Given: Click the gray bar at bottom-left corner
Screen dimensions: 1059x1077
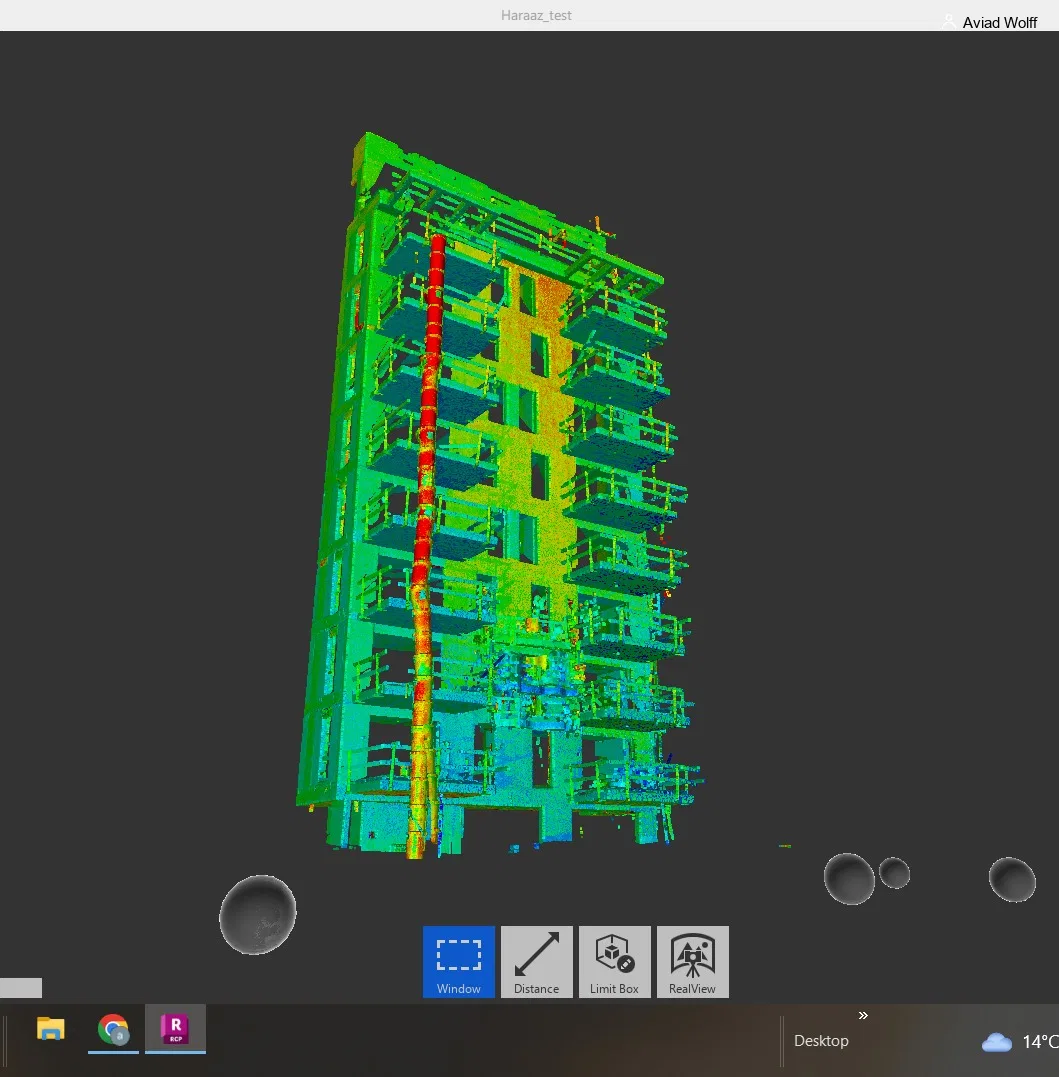Looking at the screenshot, I should [21, 988].
